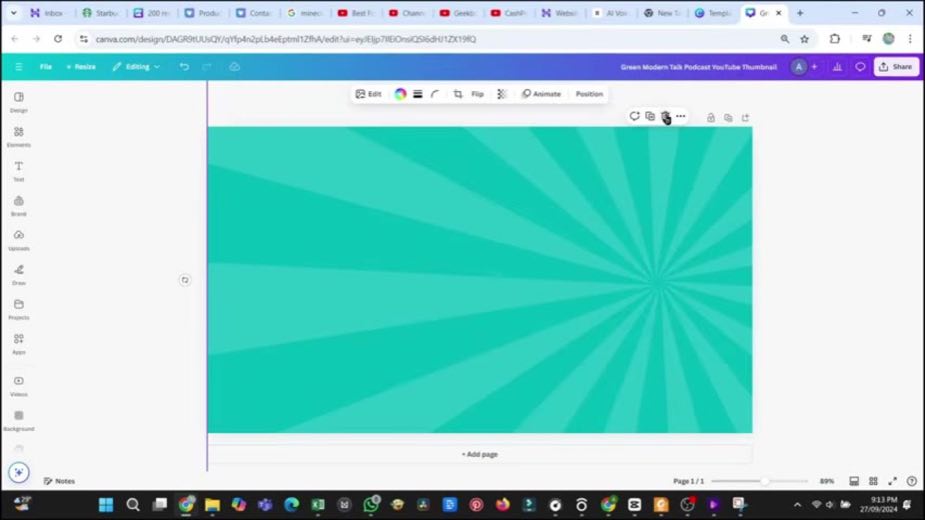This screenshot has height=520, width=925.
Task: Toggle scroll view pages icon
Action: pos(854,481)
